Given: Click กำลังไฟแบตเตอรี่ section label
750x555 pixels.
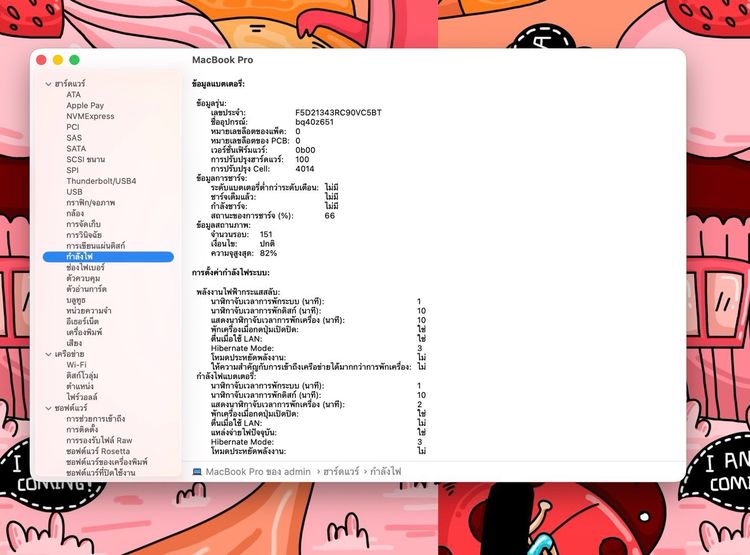Looking at the screenshot, I should pos(226,376).
